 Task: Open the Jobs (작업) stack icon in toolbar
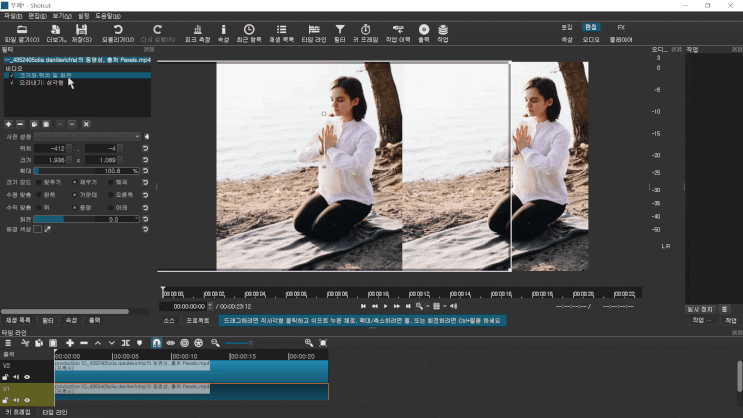click(x=443, y=29)
